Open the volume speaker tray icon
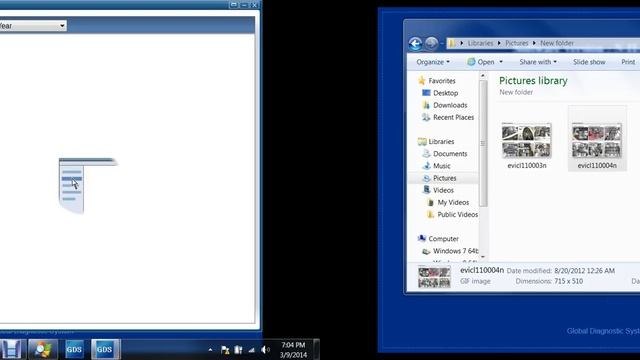The image size is (640, 360). [x=265, y=350]
